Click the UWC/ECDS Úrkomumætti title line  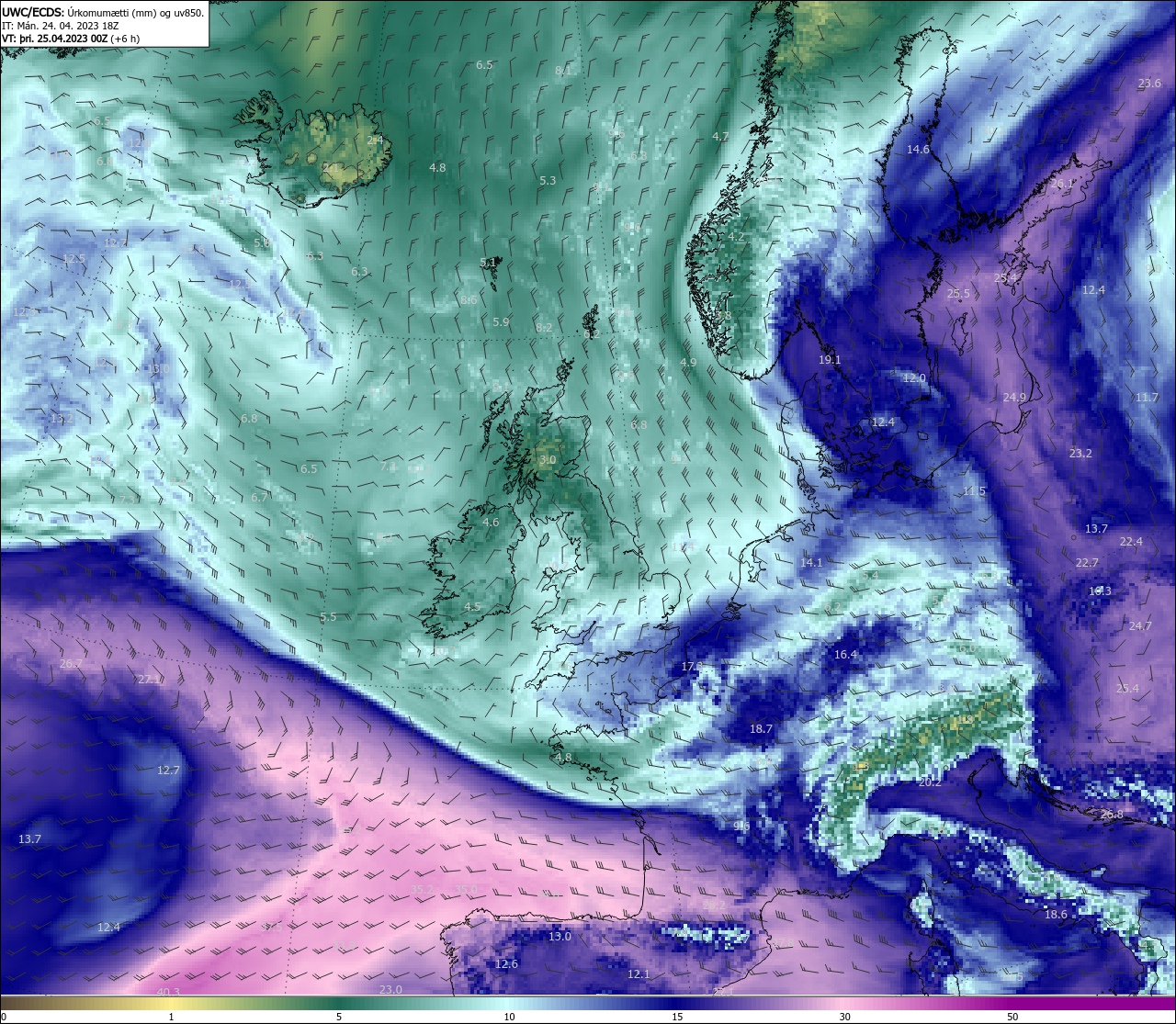coord(103,12)
